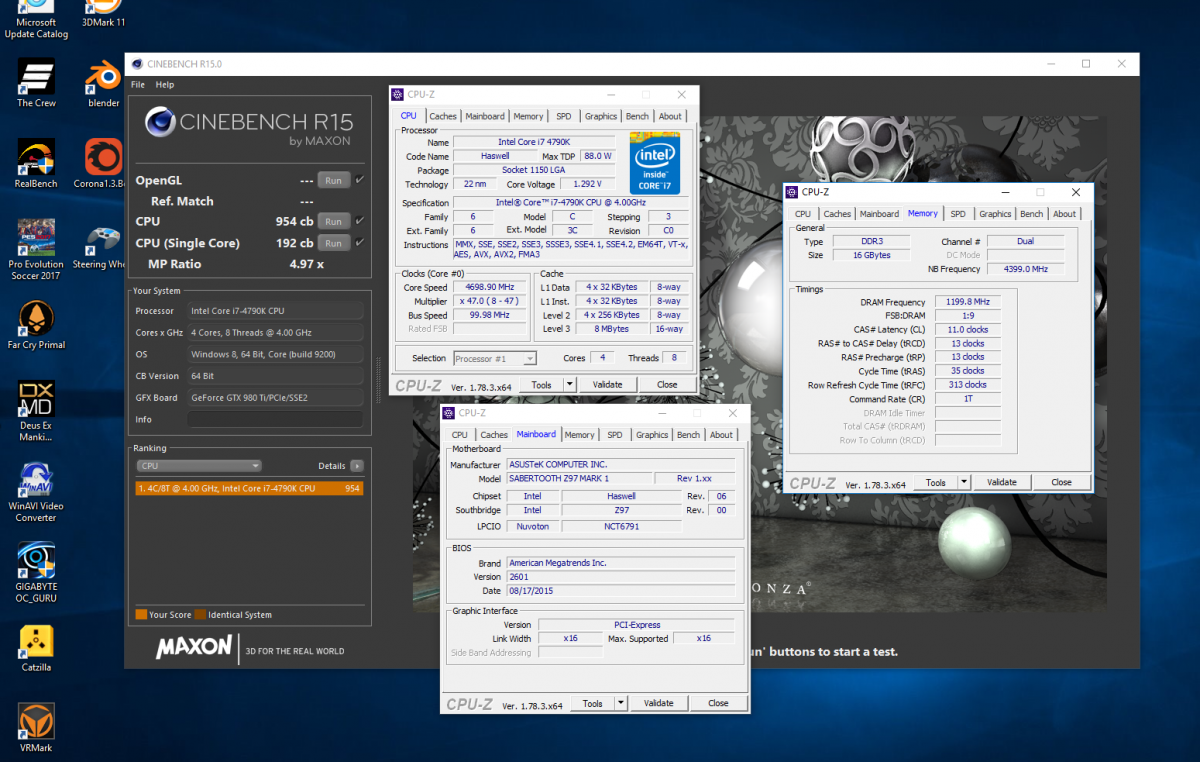Select the Catzilla desktop icon
The width and height of the screenshot is (1200, 762).
point(36,648)
